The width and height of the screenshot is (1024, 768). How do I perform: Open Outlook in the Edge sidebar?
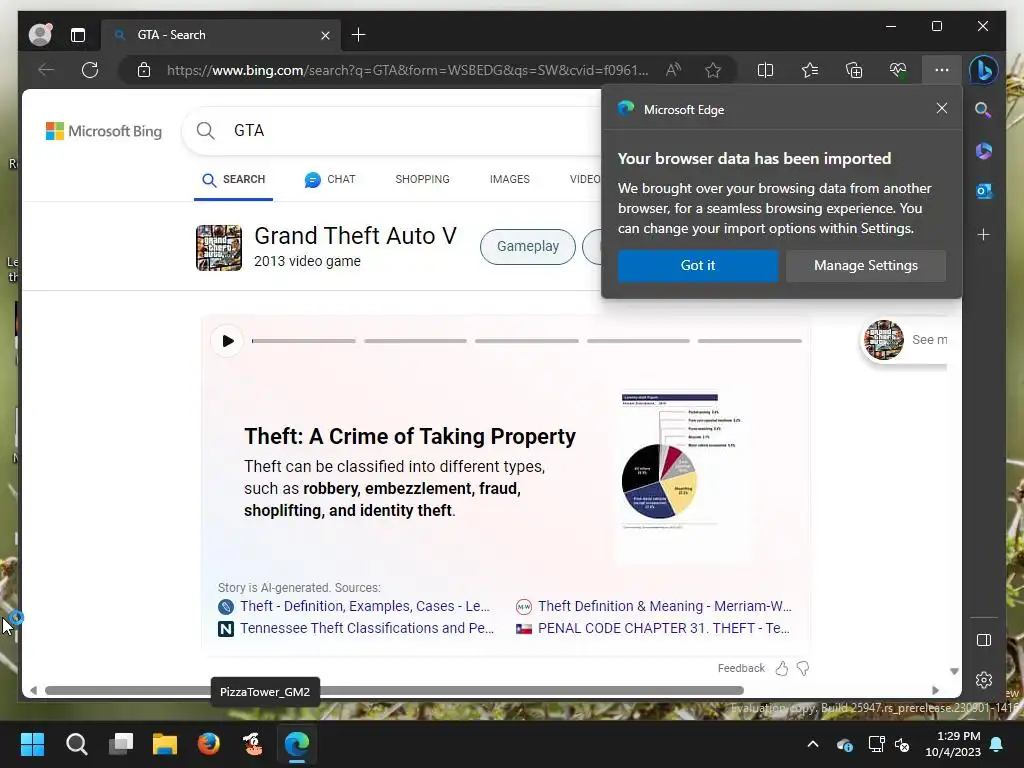coord(984,191)
